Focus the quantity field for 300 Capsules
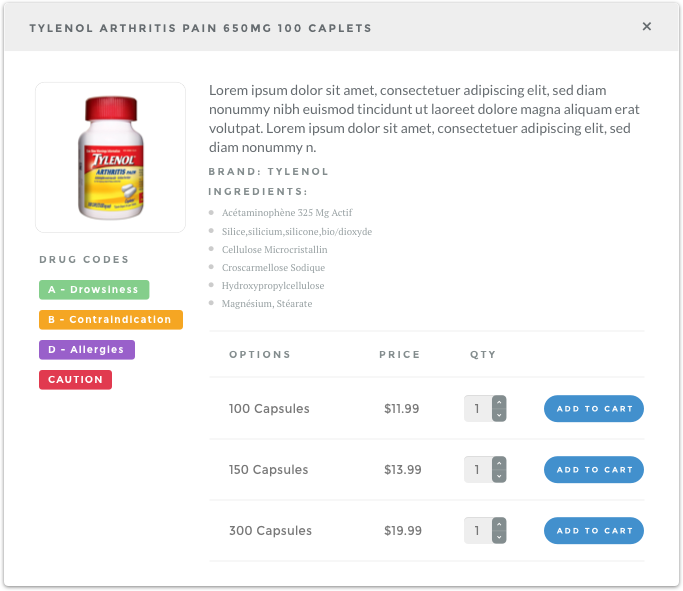The image size is (683, 591). (x=477, y=531)
